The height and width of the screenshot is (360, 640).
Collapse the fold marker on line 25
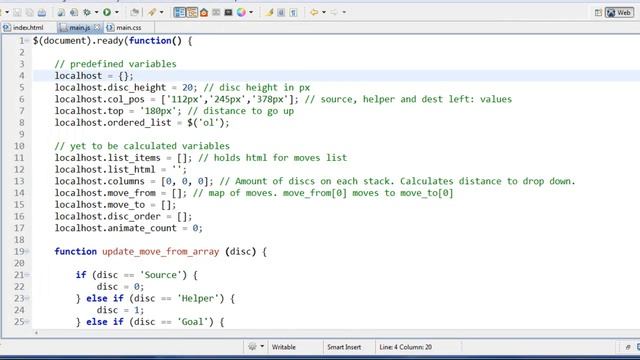27,322
